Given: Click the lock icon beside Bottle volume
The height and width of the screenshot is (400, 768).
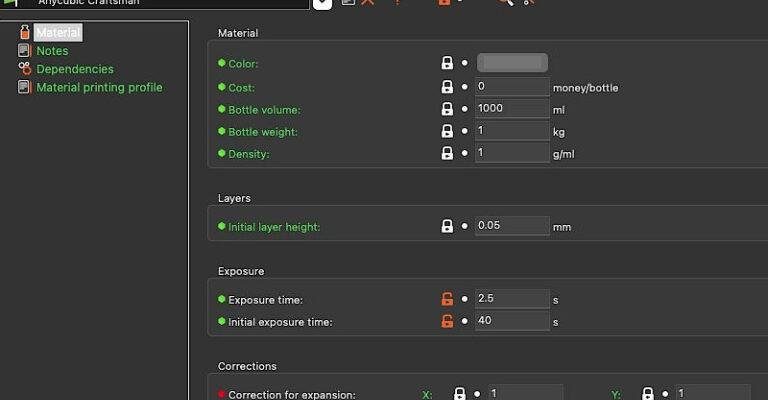Looking at the screenshot, I should pos(447,109).
